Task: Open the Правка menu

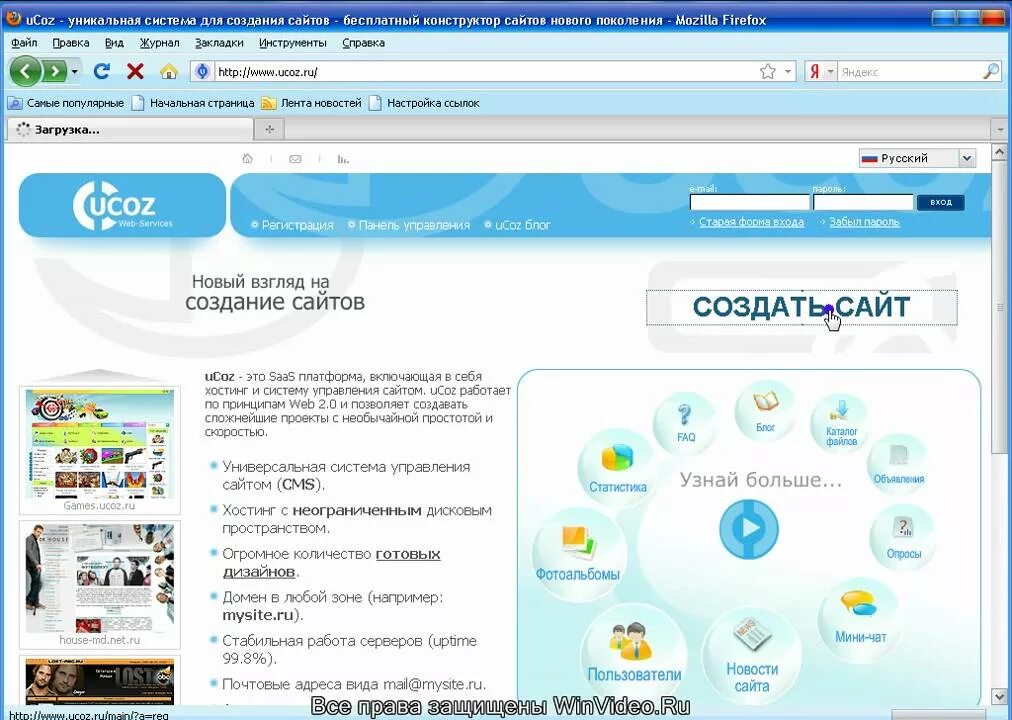Action: [x=71, y=43]
